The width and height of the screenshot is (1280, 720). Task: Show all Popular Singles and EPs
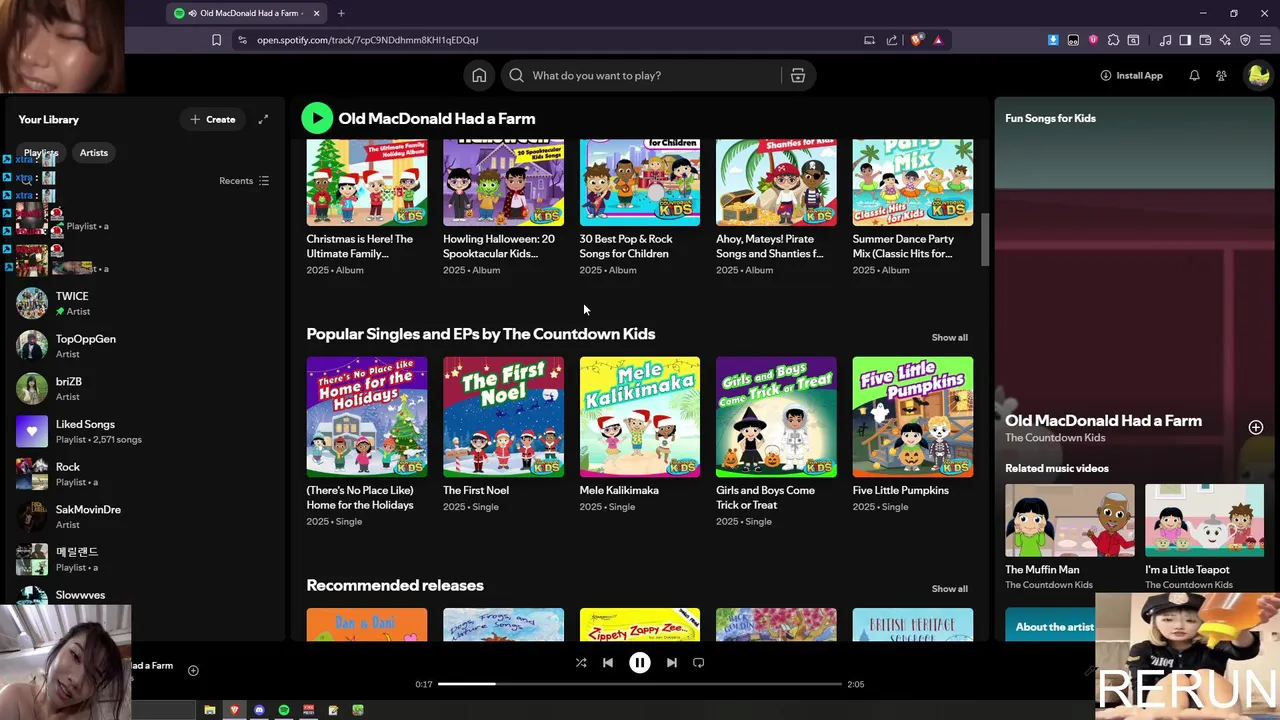click(x=949, y=337)
